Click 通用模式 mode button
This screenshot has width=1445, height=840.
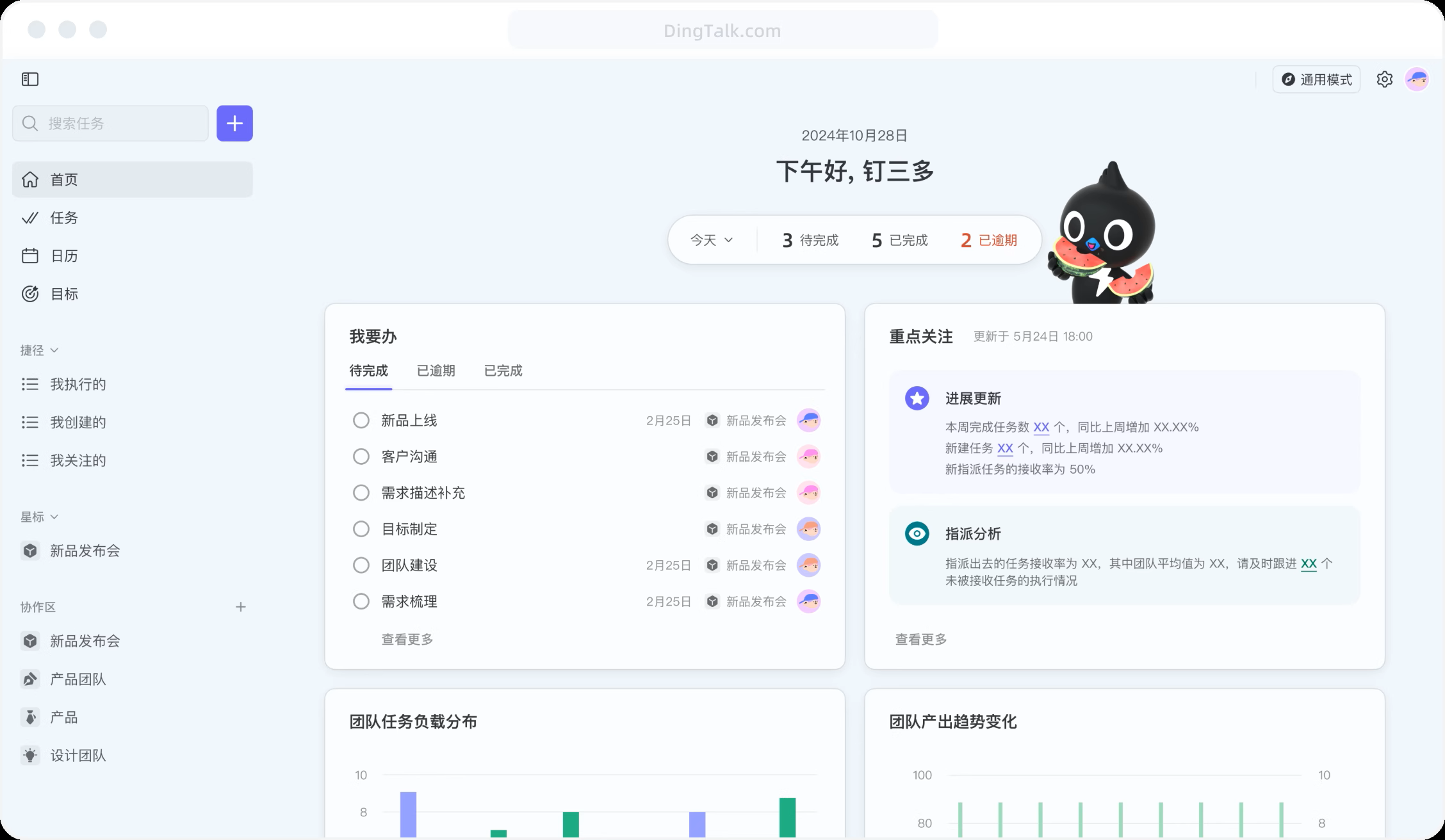(1316, 79)
